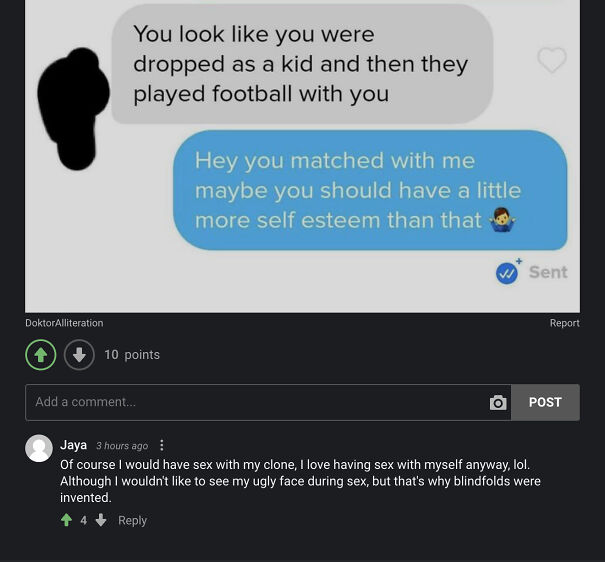Viewport: 605px width, 562px height.
Task: Like the message with heart icon
Action: [552, 60]
